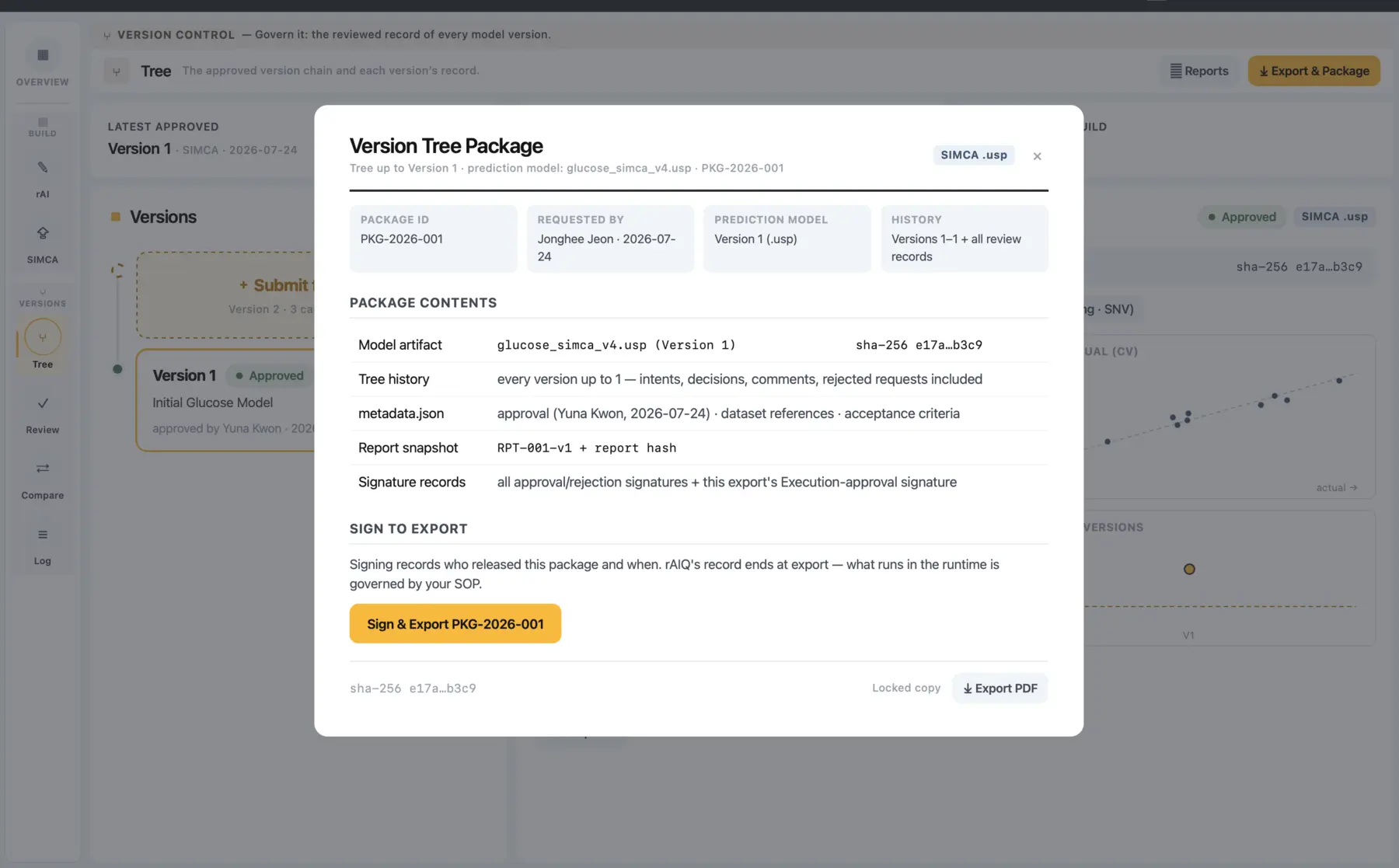
Task: Select the rAI sidebar icon
Action: click(x=42, y=179)
